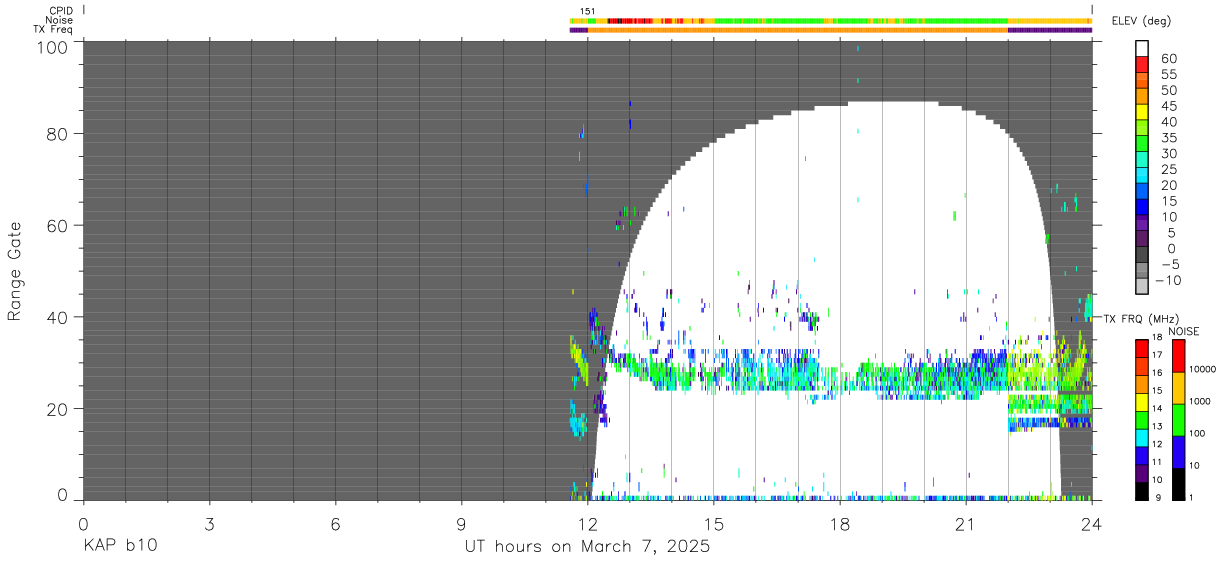This screenshot has height=567, width=1228.
Task: Click the 'KAP b10' radar label
Action: 119,547
